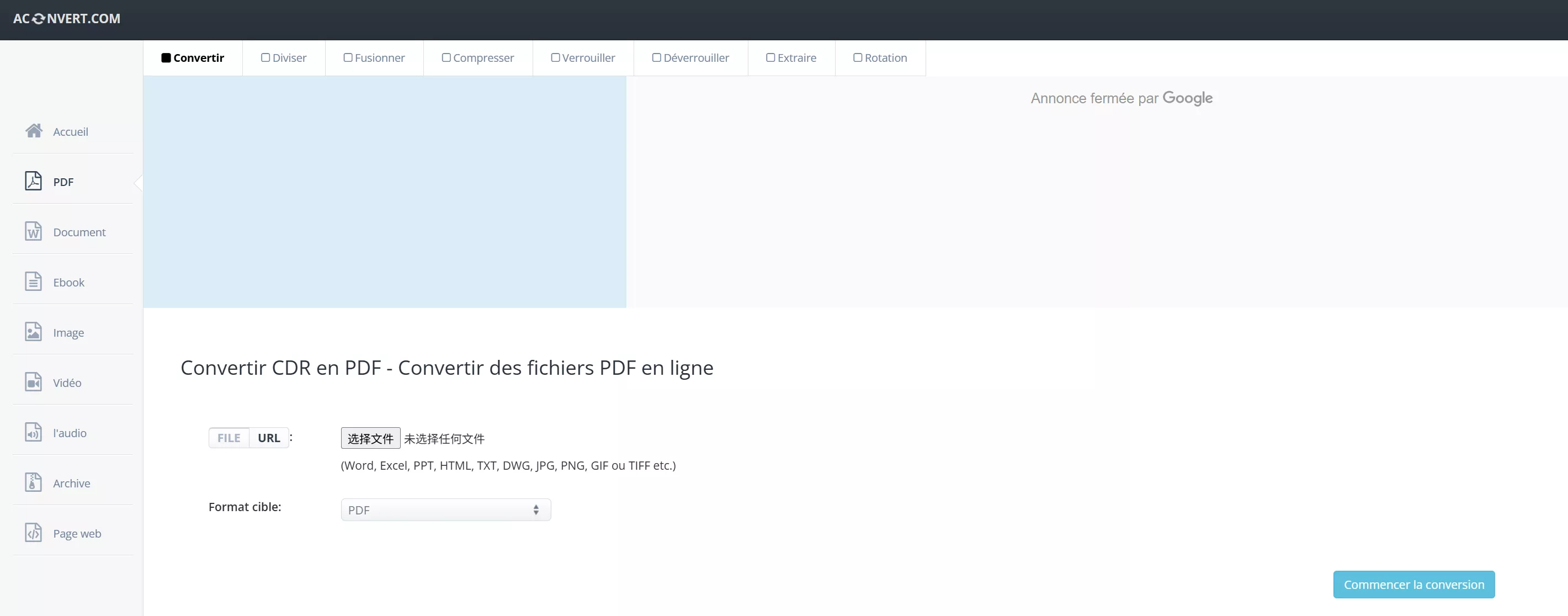The width and height of the screenshot is (1568, 616).
Task: Click the choose file button
Action: 370,438
